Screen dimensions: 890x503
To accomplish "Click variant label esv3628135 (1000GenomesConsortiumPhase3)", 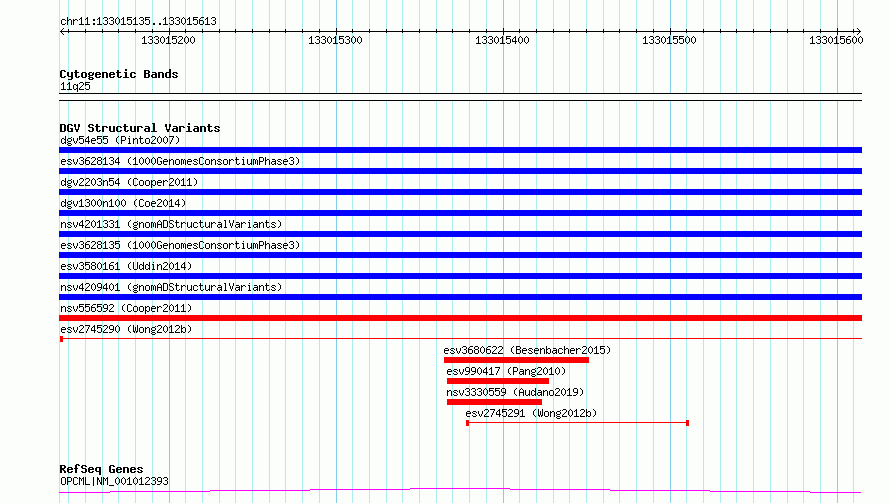I will 180,245.
